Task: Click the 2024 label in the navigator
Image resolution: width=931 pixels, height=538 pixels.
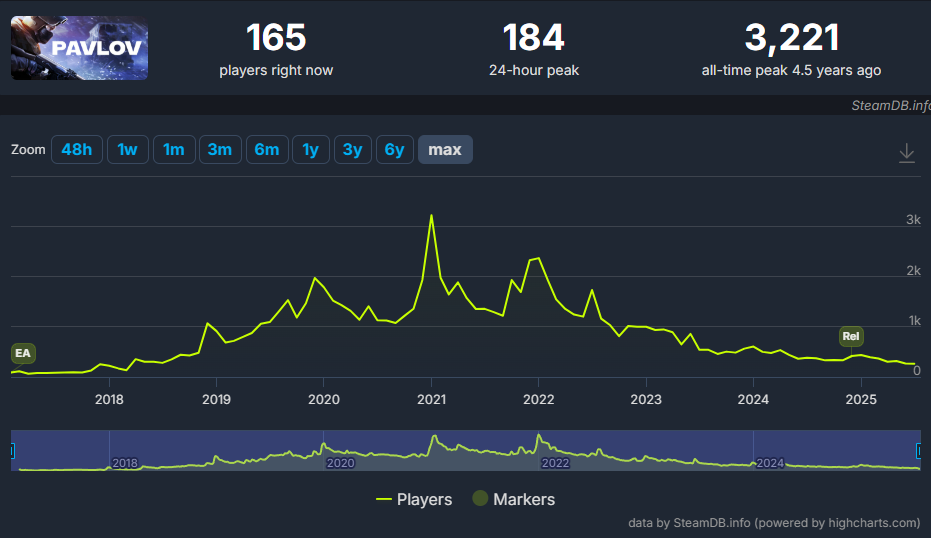Action: [x=770, y=463]
